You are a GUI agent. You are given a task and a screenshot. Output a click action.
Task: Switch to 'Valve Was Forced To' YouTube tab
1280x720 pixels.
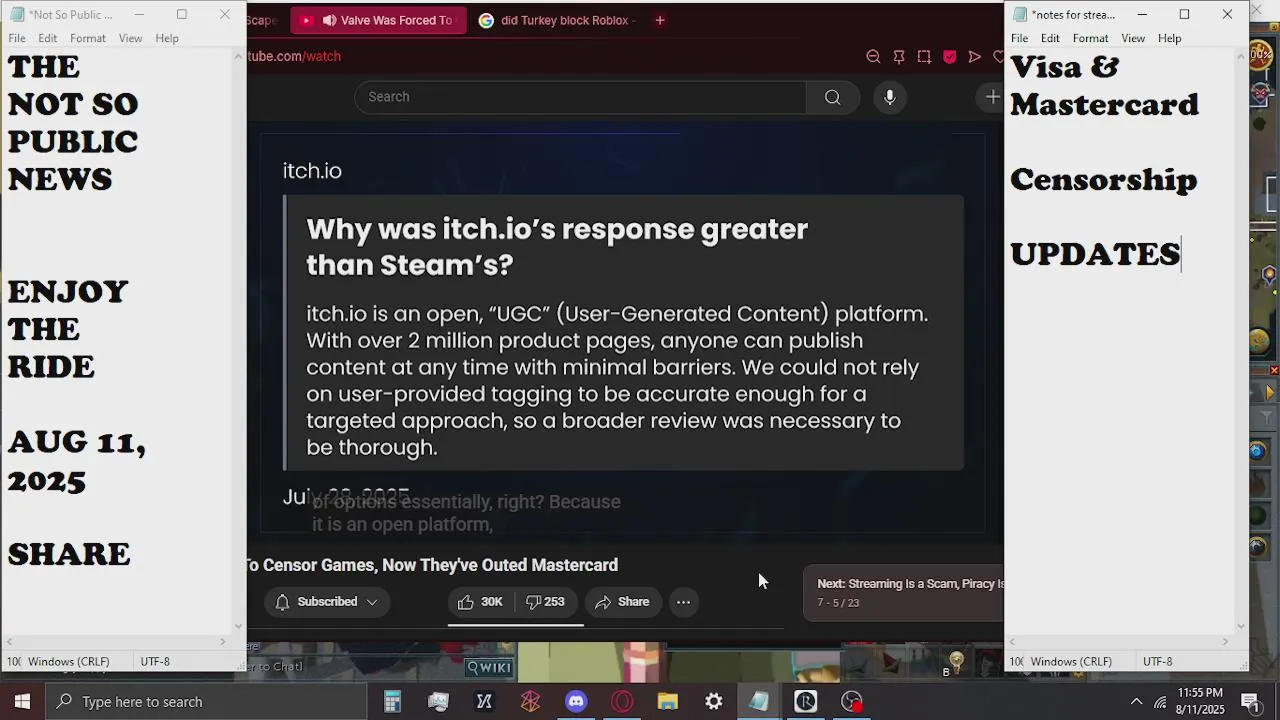(x=378, y=20)
